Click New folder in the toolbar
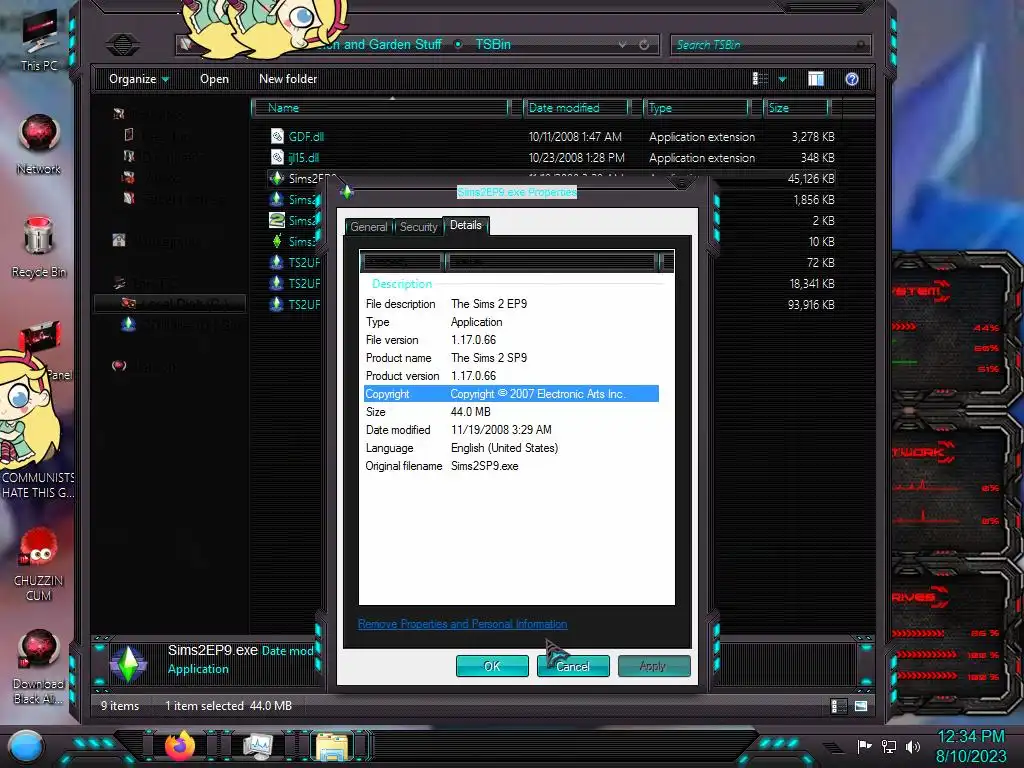1024x768 pixels. click(x=288, y=79)
